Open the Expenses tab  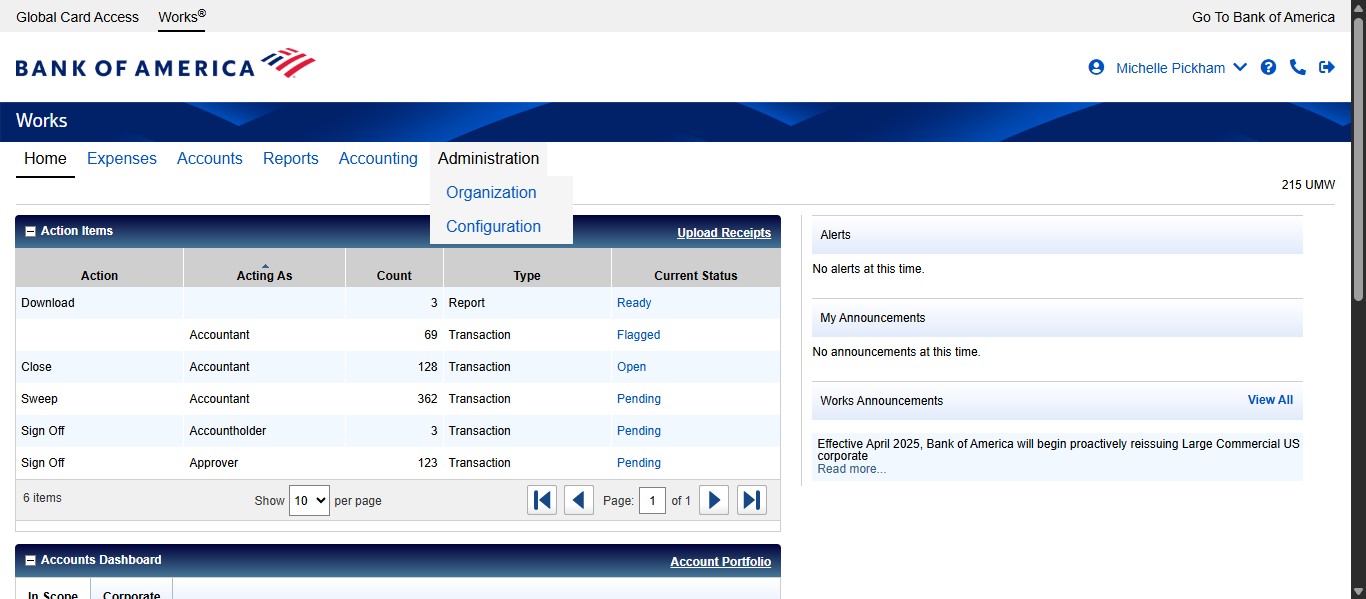pos(122,159)
